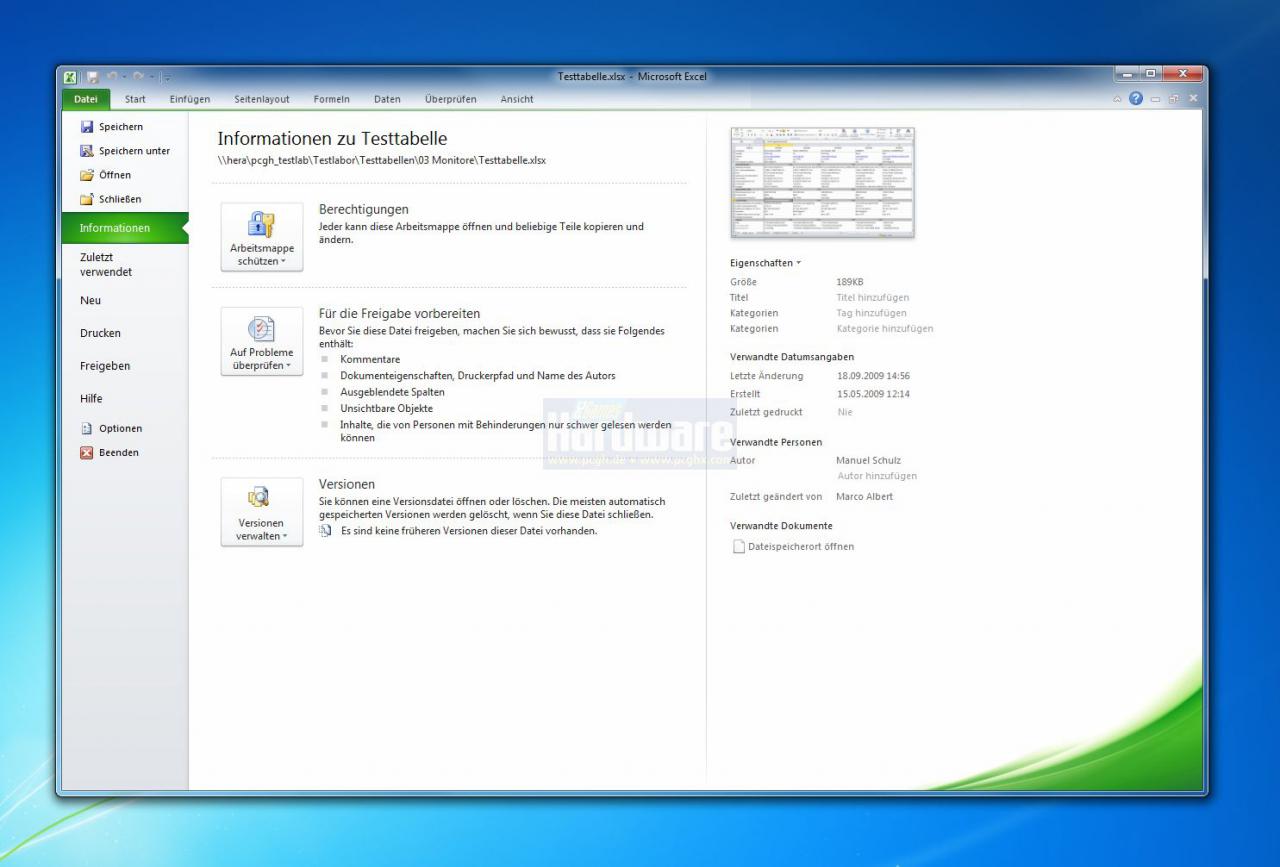Click the date 18.09.2009 14:56
Screen dimensions: 1280x867
873,376
